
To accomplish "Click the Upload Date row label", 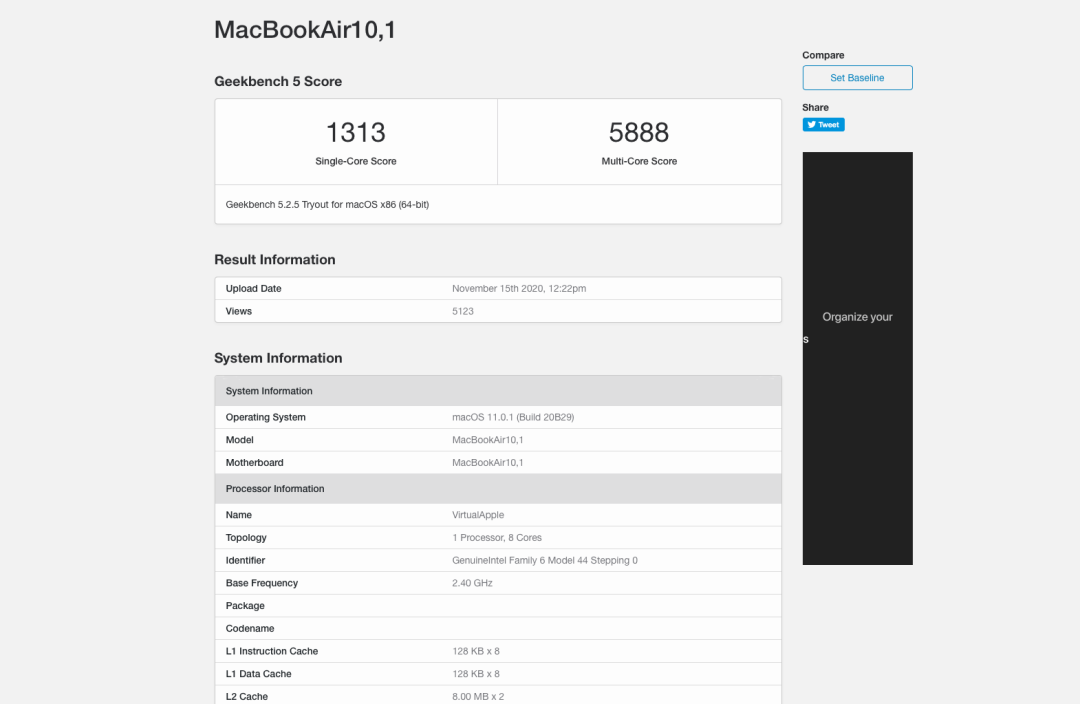I will pyautogui.click(x=253, y=289).
